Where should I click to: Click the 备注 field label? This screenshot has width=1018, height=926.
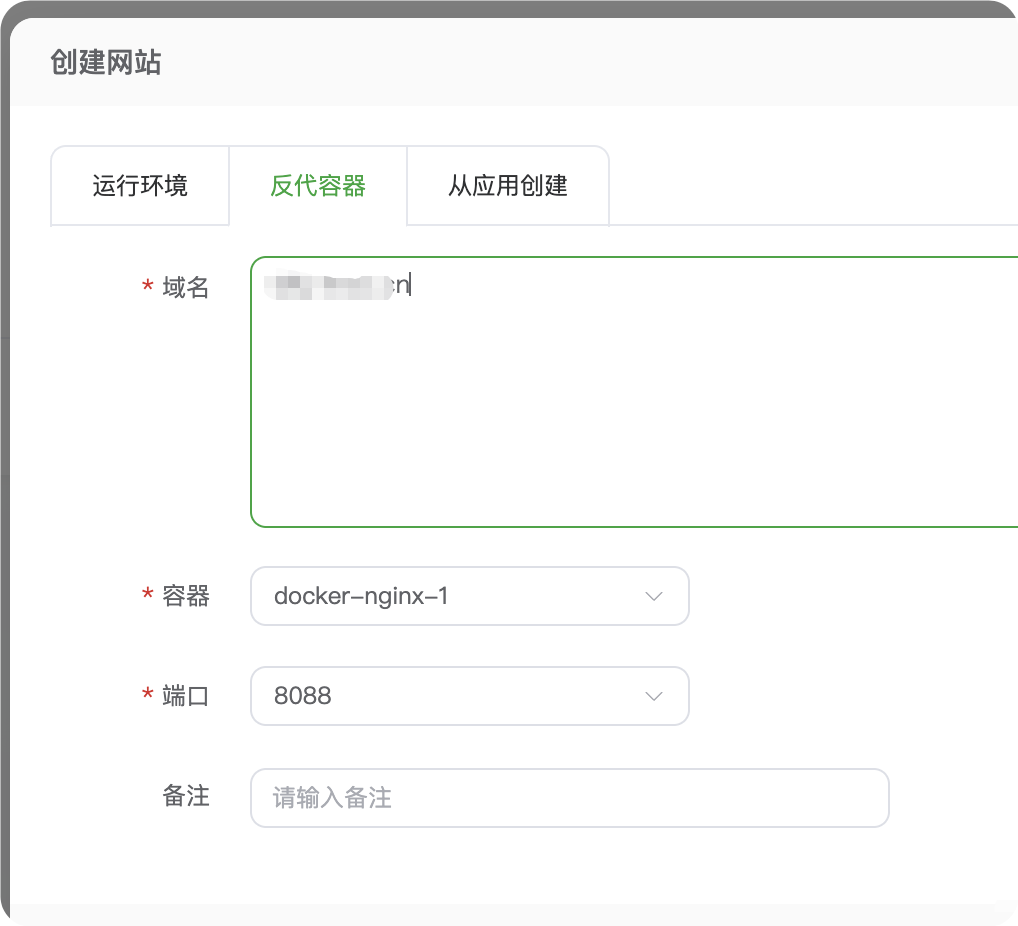coord(186,798)
